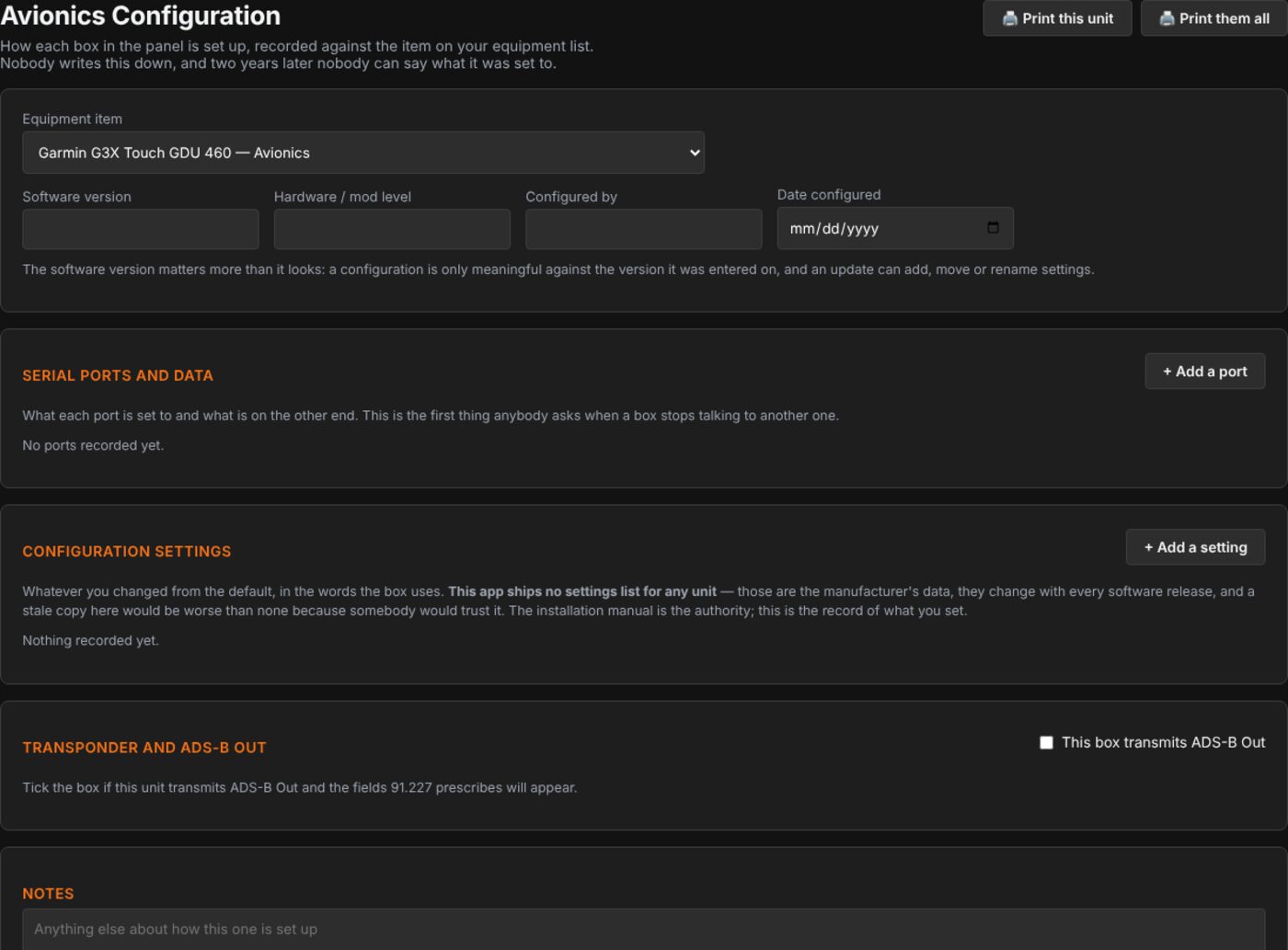Select 'No ports recorded yet.' text
1288x950 pixels.
pyautogui.click(x=93, y=445)
